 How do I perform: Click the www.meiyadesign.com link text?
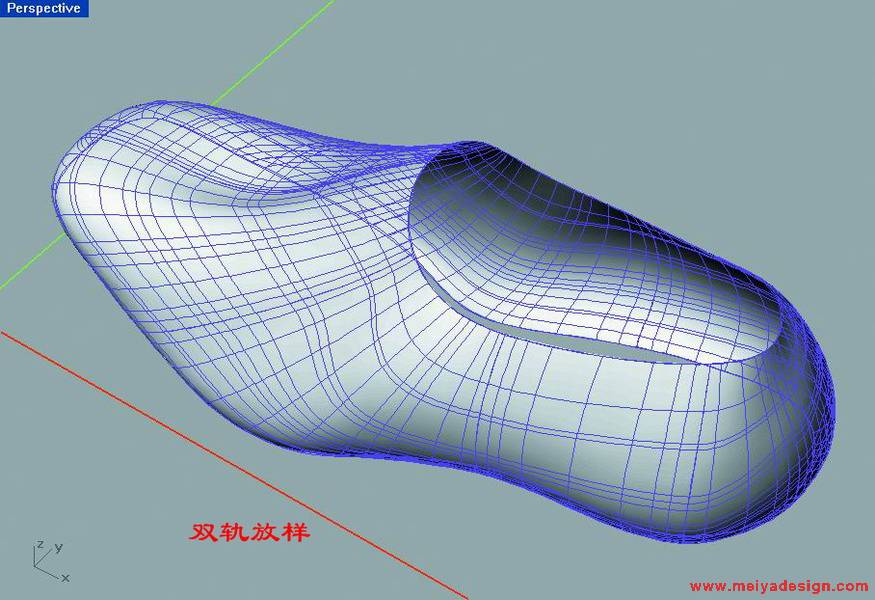coord(779,587)
